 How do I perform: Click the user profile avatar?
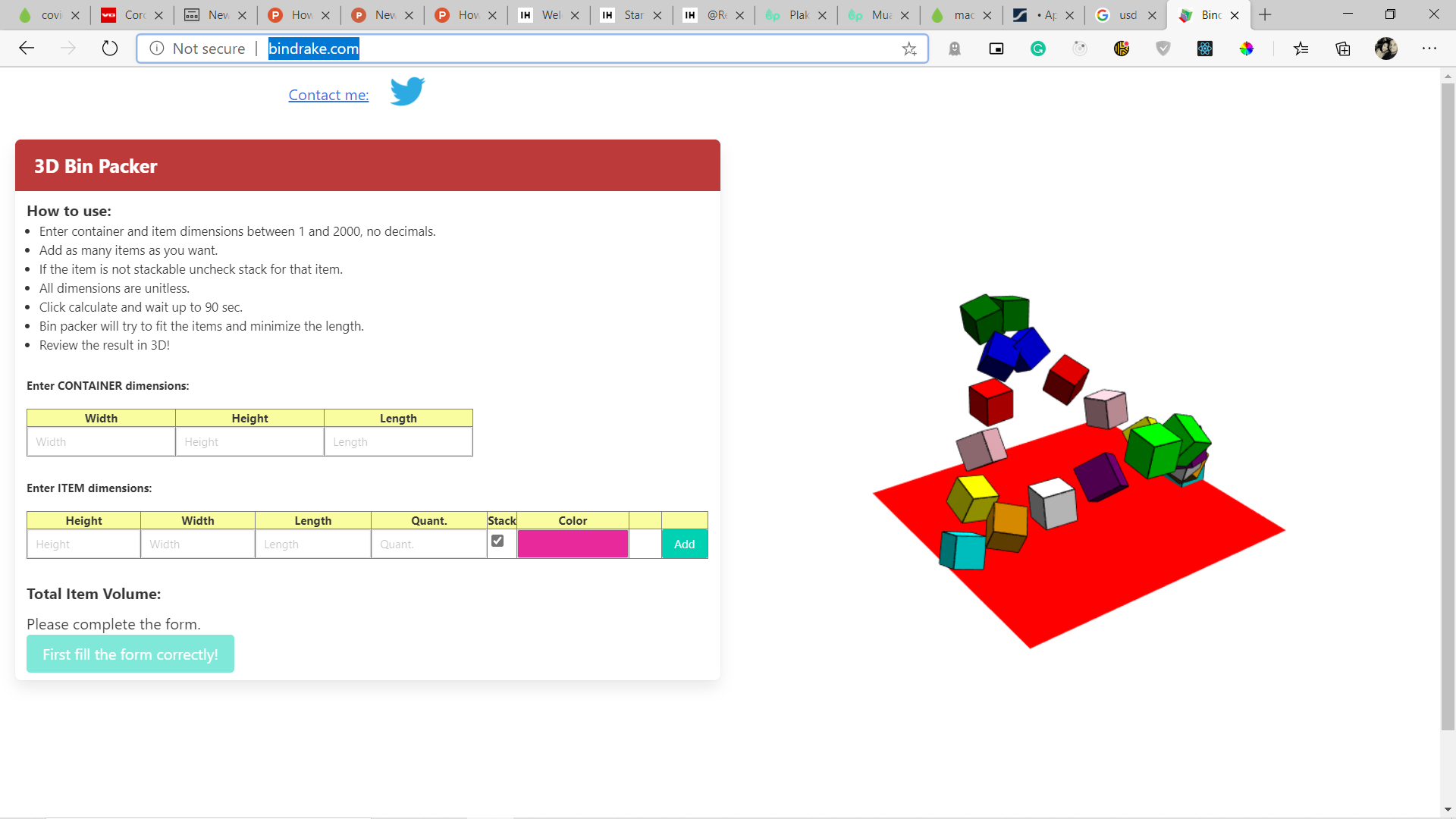click(1385, 49)
